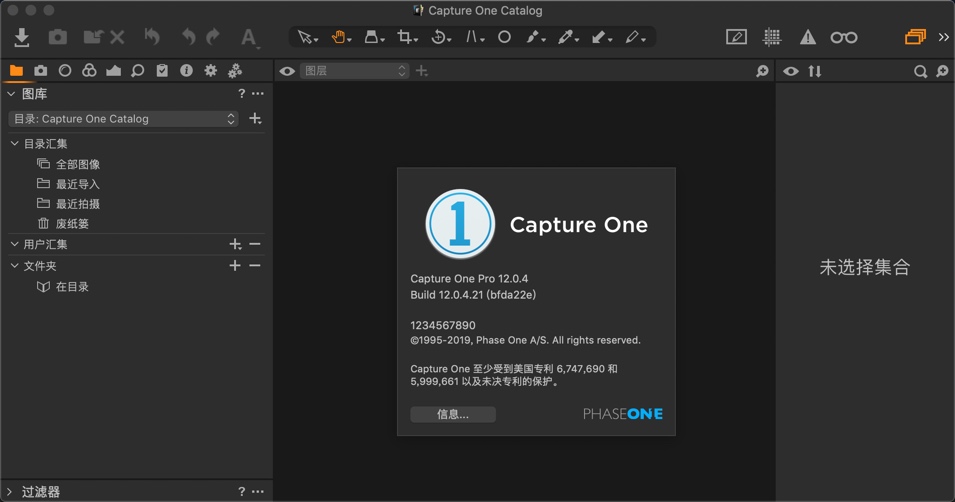Screen dimensions: 955x502
Task: Open the 图层 layers dropdown
Action: 354,71
